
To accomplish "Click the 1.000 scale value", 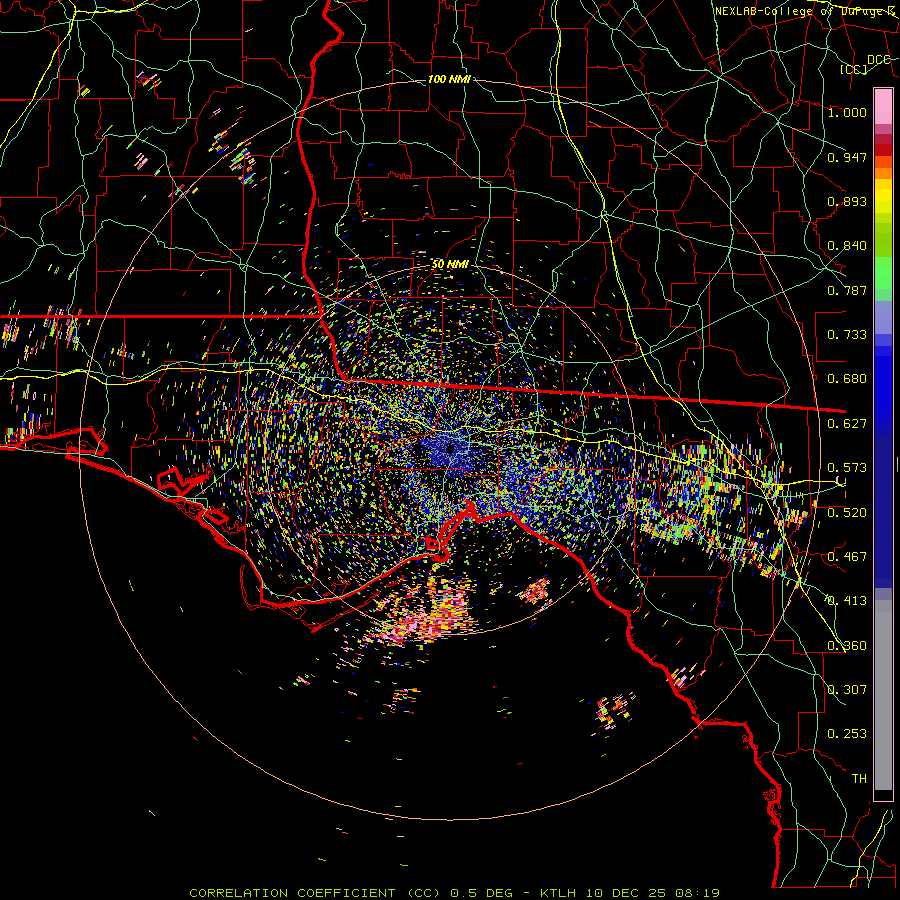I will point(847,112).
